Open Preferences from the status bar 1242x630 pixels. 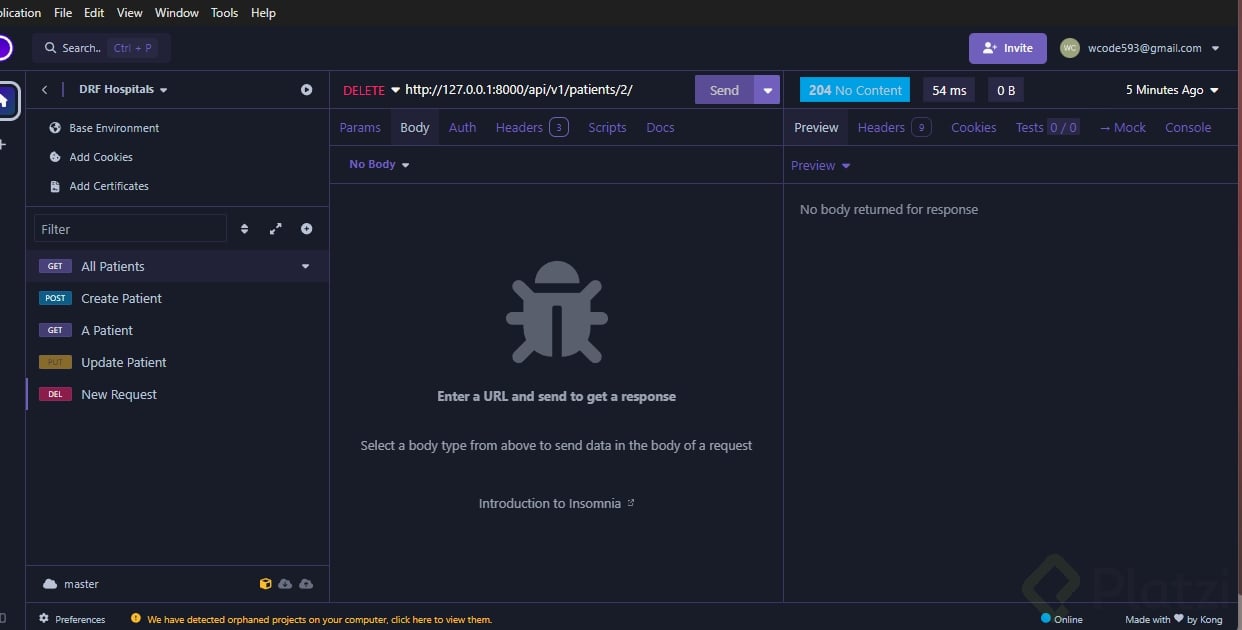pos(72,619)
